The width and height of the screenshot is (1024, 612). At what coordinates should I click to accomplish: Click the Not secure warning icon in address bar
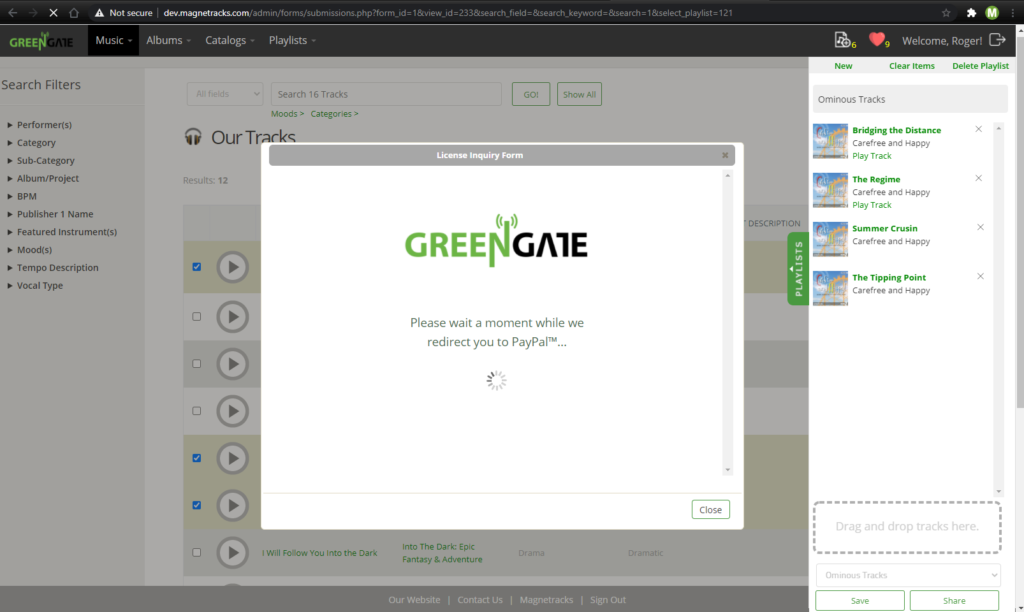99,12
